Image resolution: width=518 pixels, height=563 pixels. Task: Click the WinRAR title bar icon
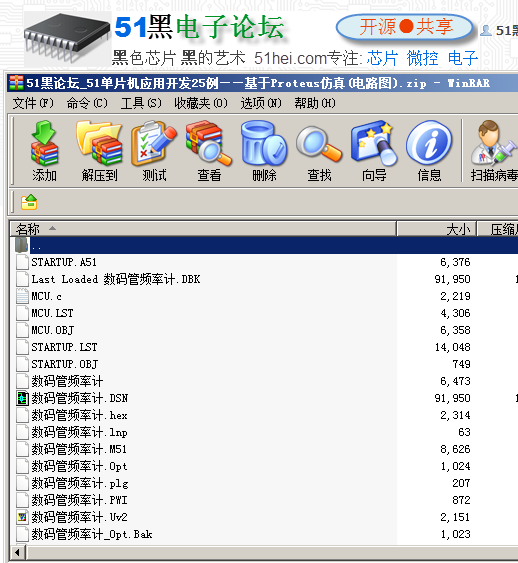16,83
